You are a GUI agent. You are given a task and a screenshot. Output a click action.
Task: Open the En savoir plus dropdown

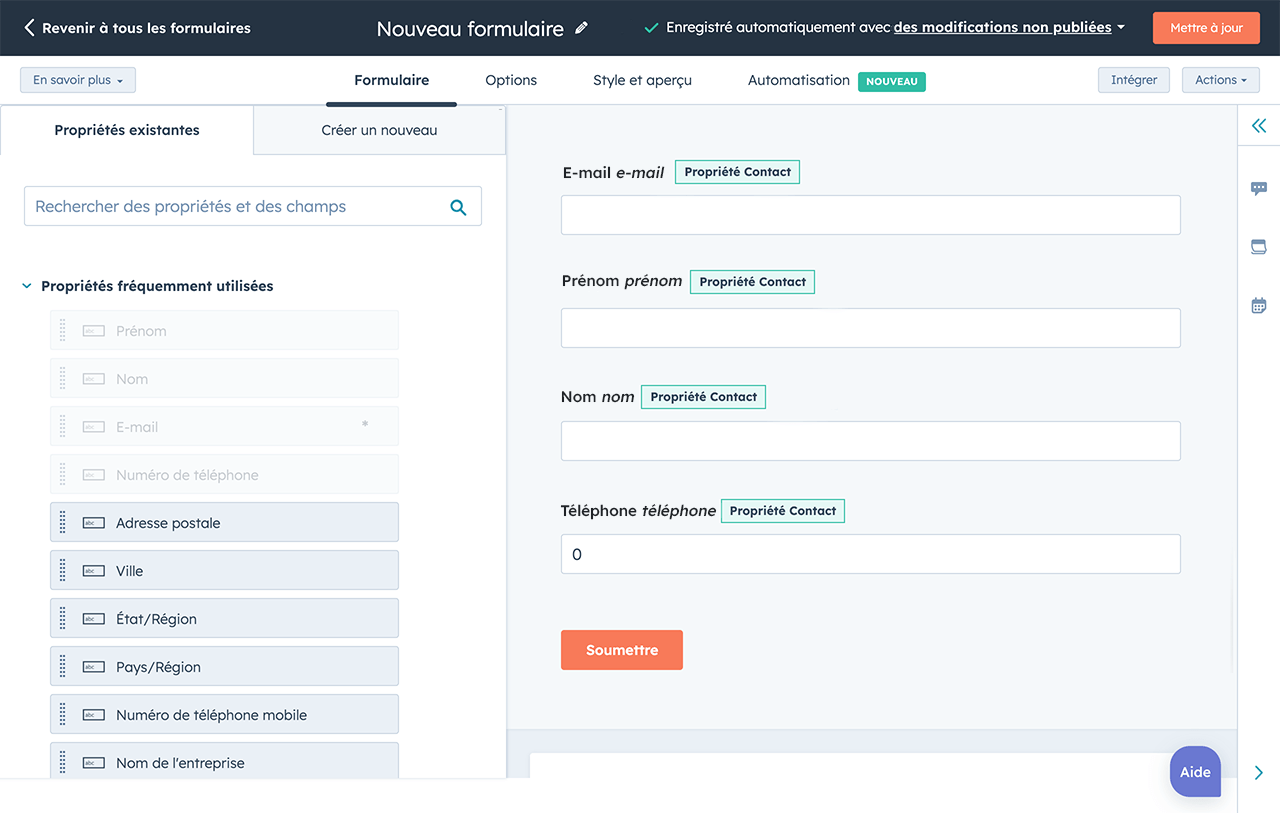[x=77, y=79]
